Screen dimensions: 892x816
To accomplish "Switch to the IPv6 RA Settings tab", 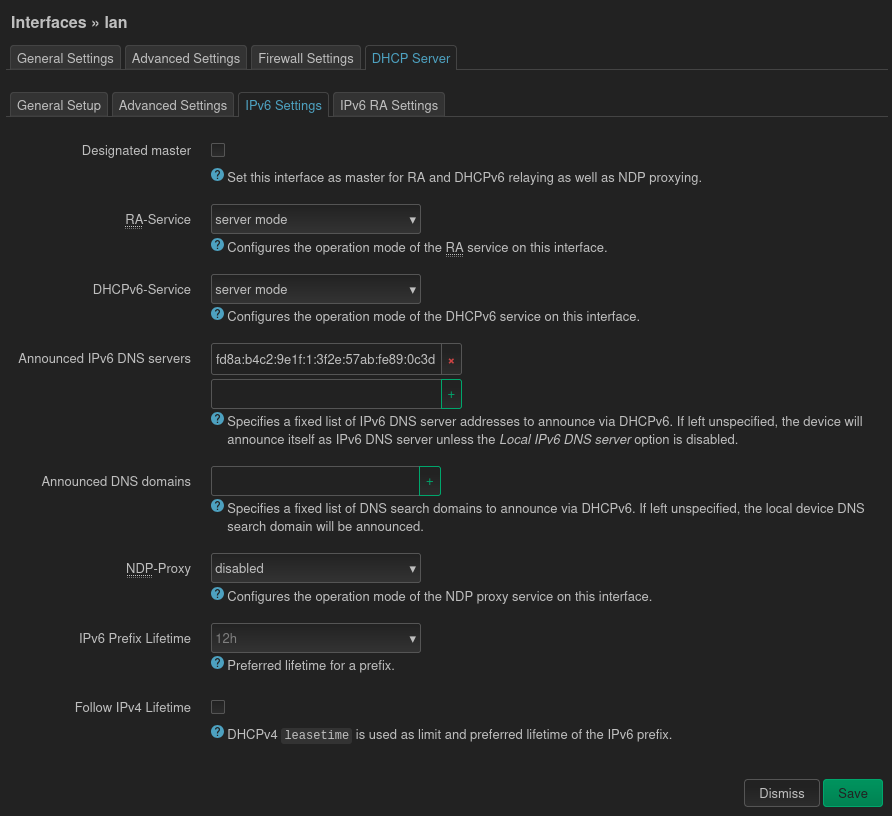I will click(389, 105).
